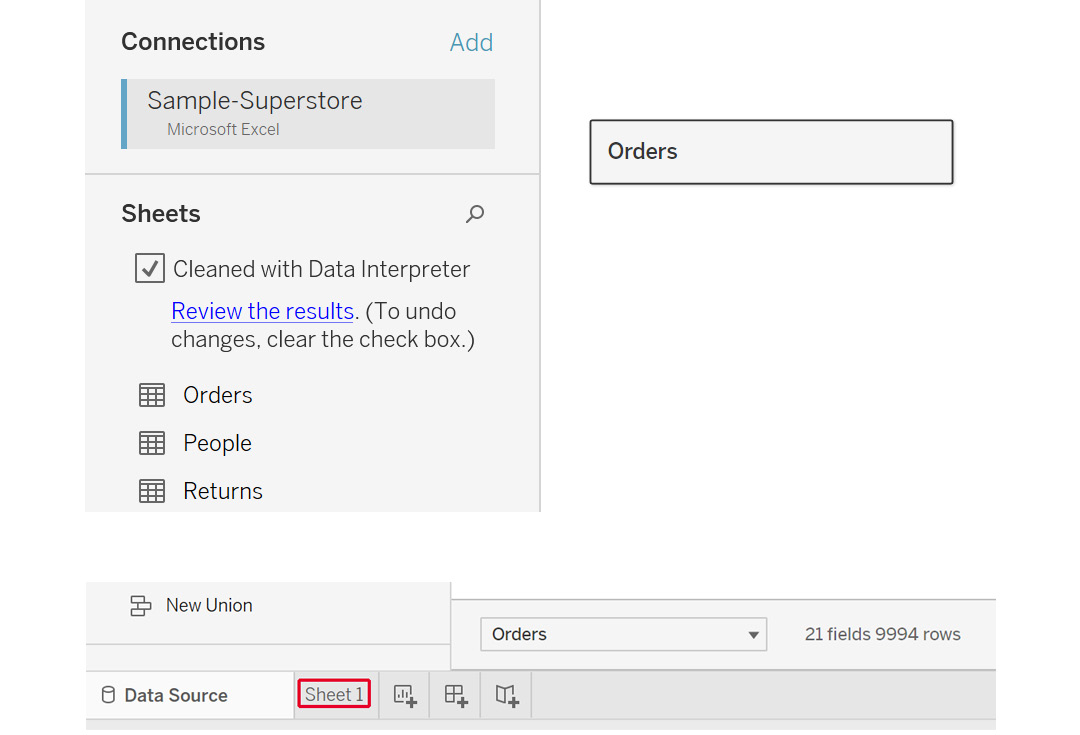Click the 21 fields 9994 rows text
This screenshot has height=735, width=1080.
(882, 634)
